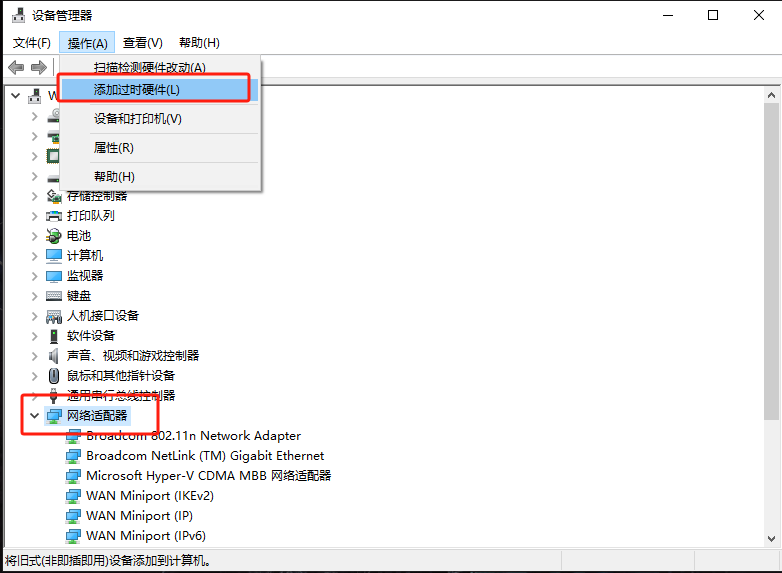
Task: Expand the 人机接口设备 category
Action: click(x=35, y=316)
